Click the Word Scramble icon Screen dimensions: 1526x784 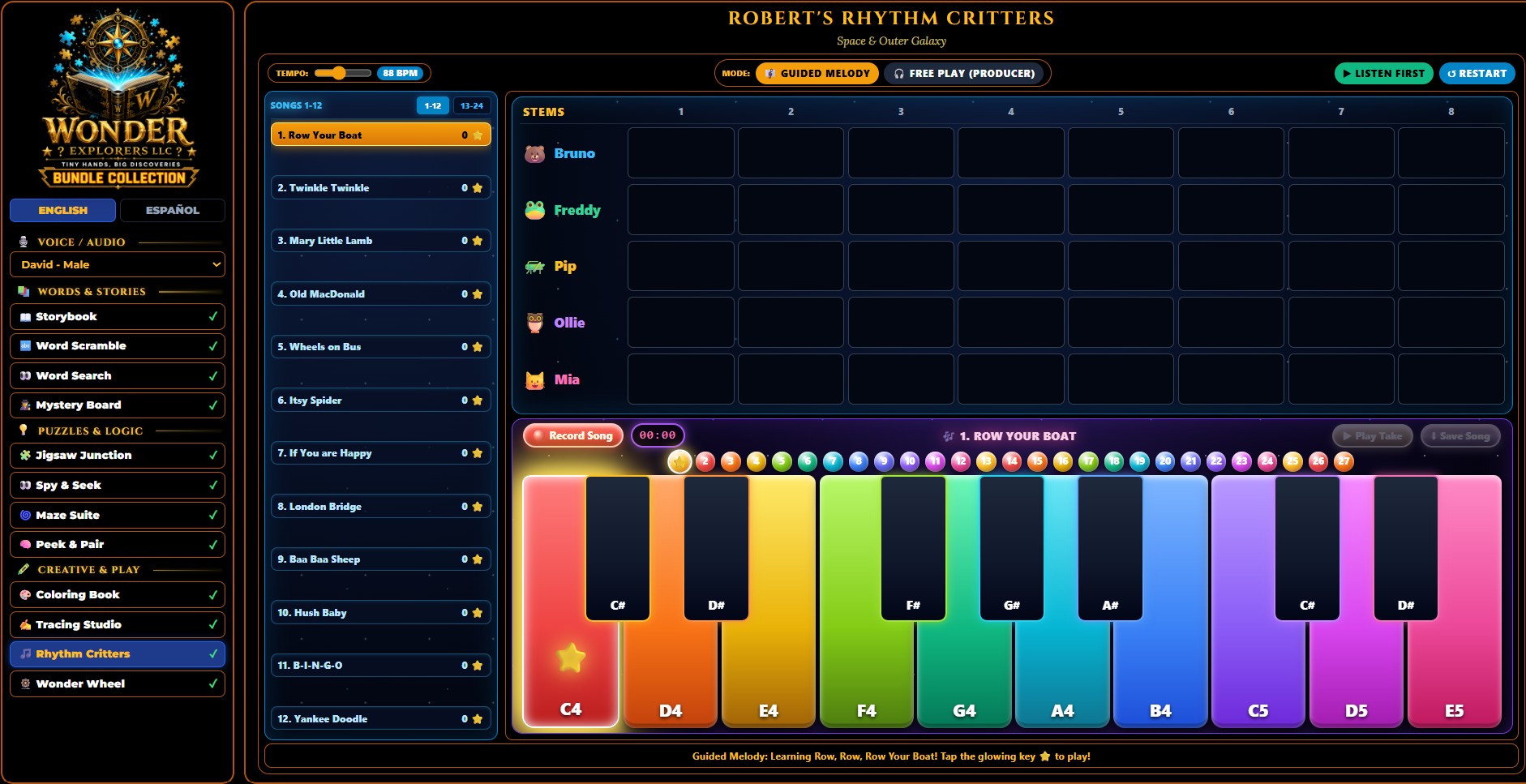click(x=25, y=346)
